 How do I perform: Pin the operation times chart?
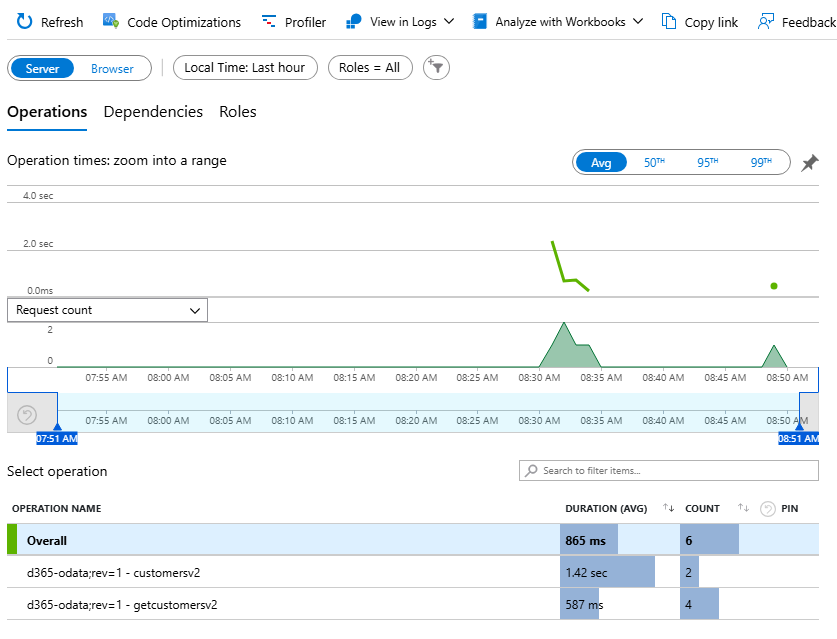(810, 162)
